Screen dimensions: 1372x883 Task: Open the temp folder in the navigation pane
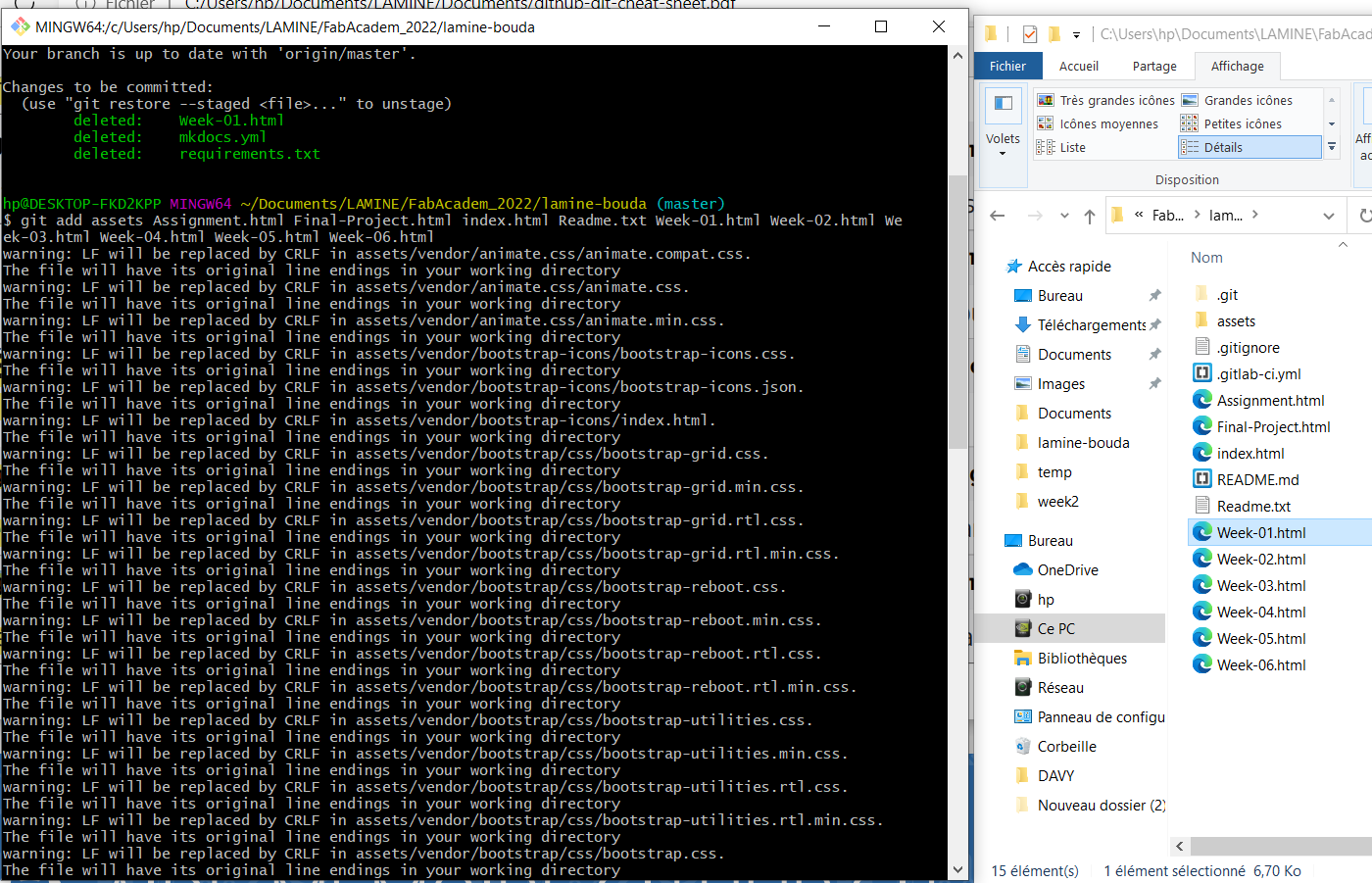pos(1054,471)
